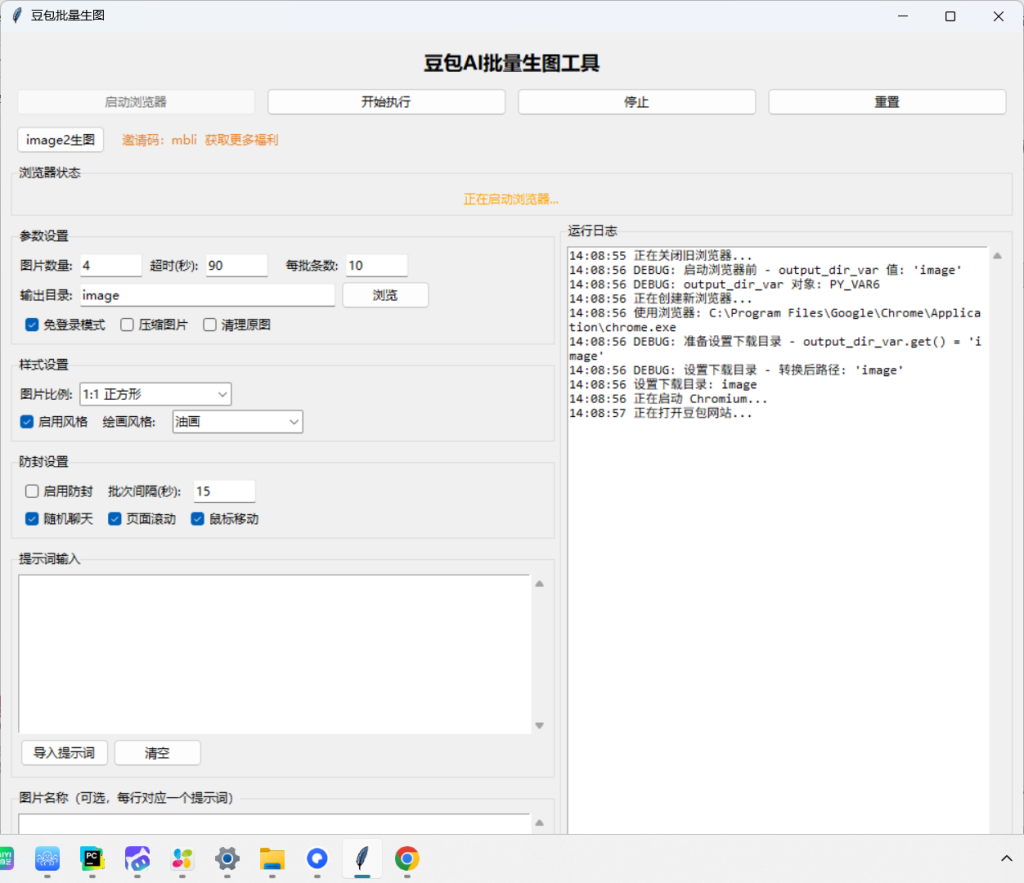Viewport: 1024px width, 883px height.
Task: Open the Settings gear in the taskbar
Action: point(227,858)
